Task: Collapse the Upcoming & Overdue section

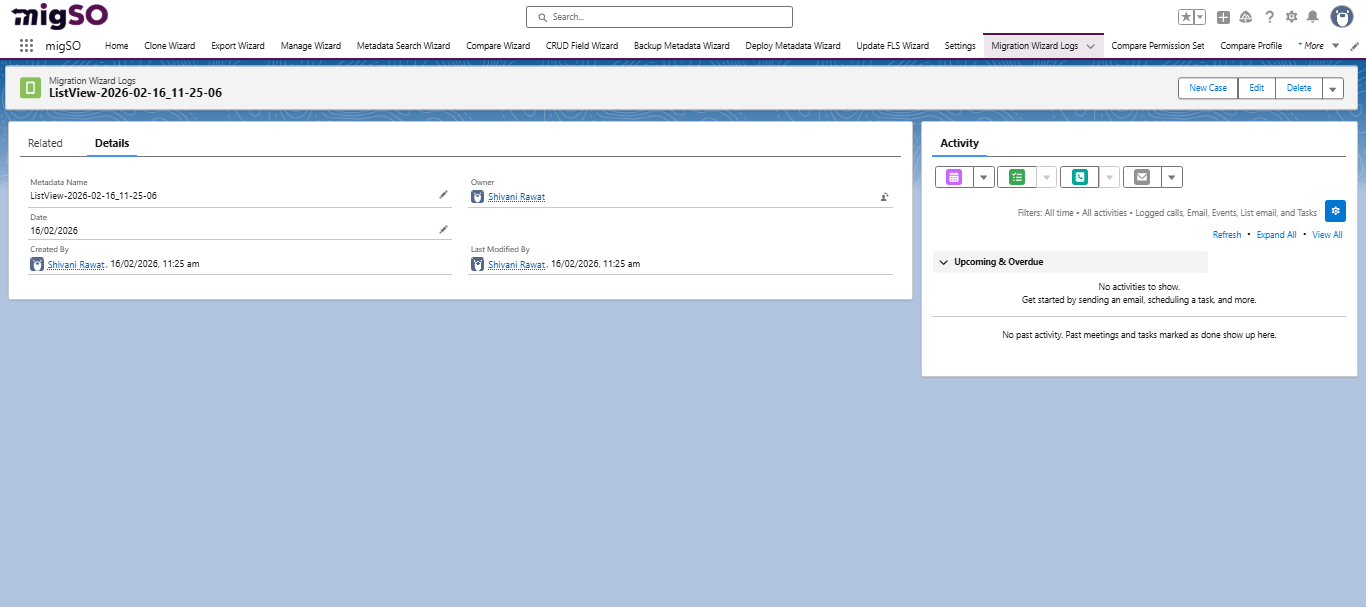Action: [943, 261]
